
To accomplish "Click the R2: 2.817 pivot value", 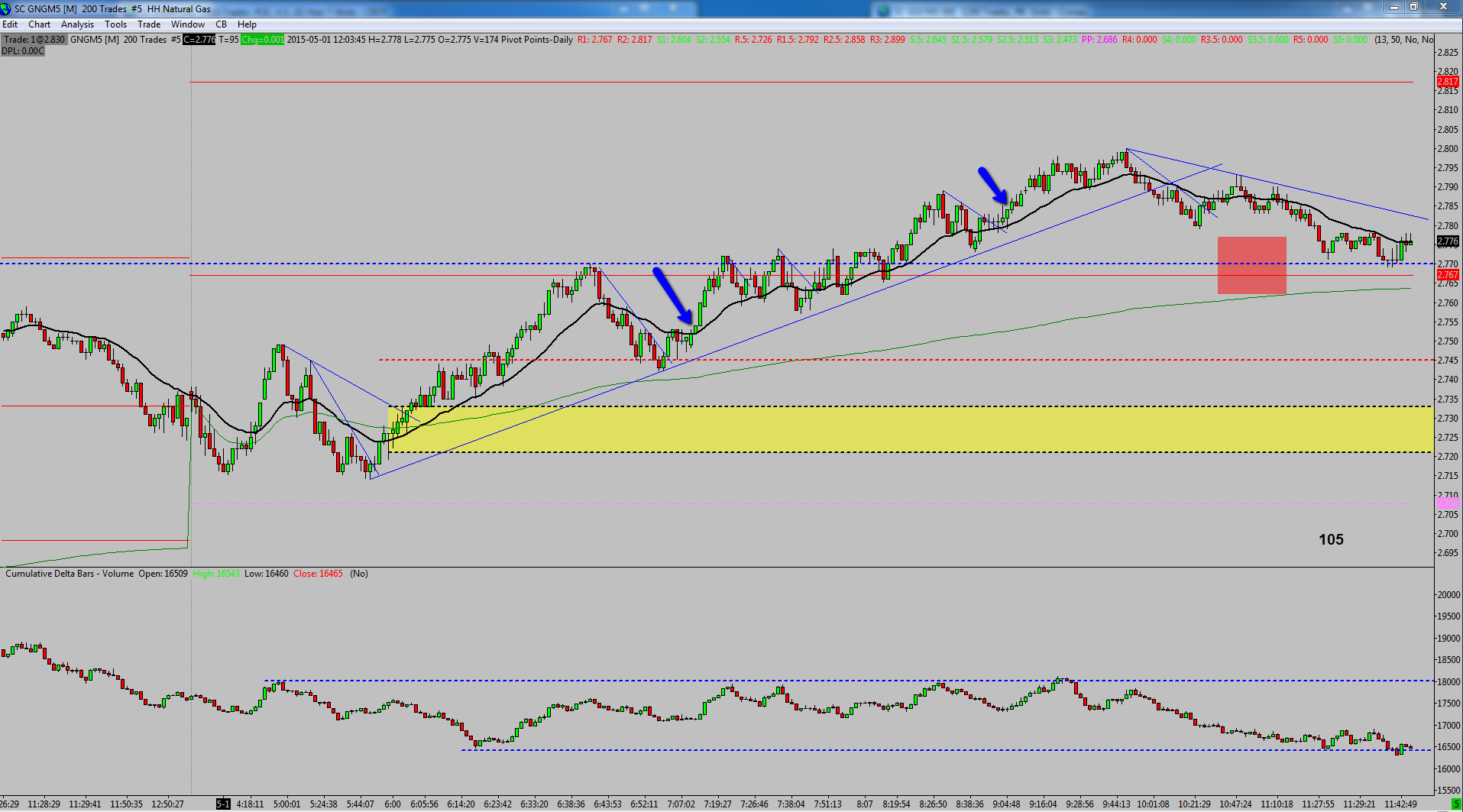I will point(634,40).
